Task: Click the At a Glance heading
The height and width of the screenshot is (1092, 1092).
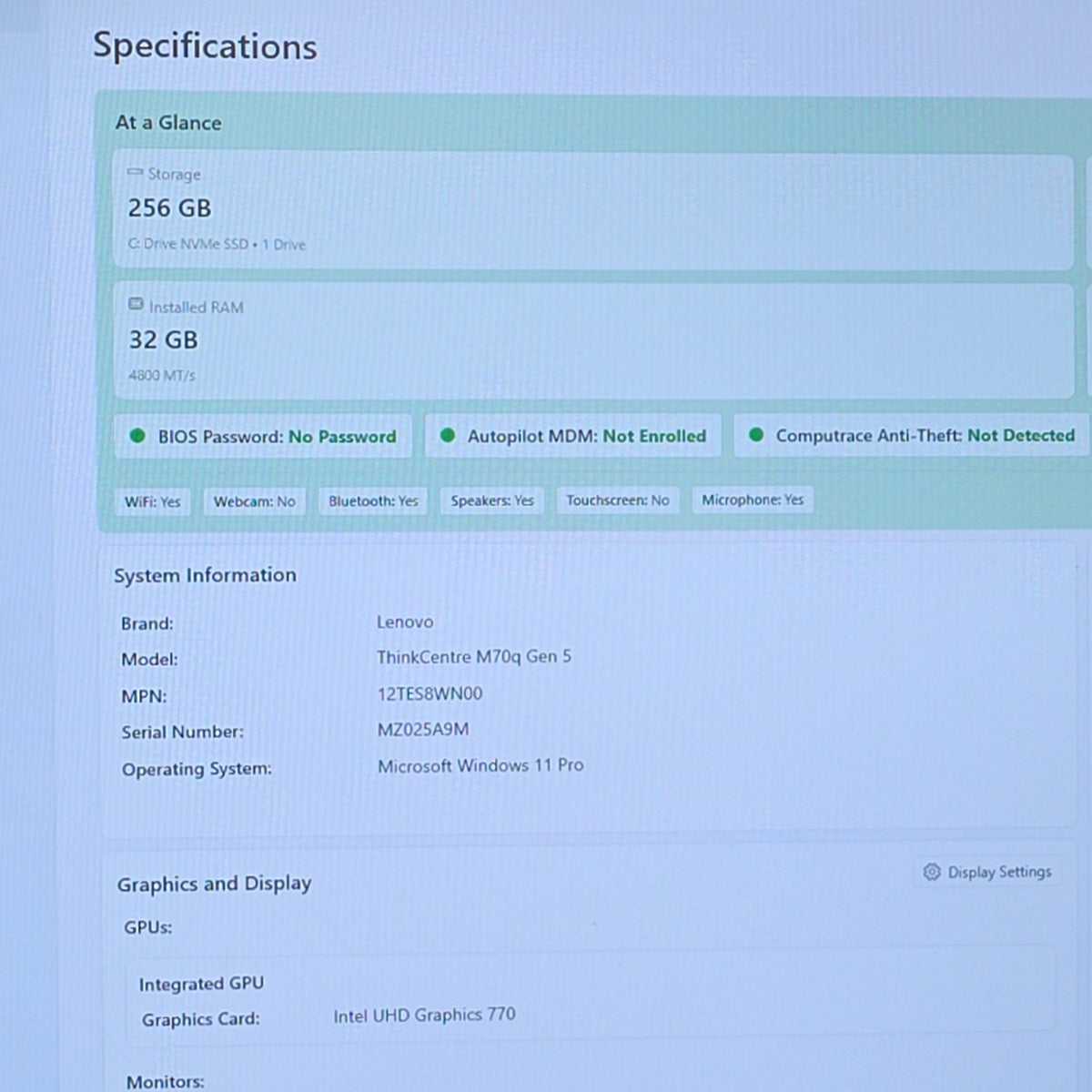Action: tap(168, 123)
